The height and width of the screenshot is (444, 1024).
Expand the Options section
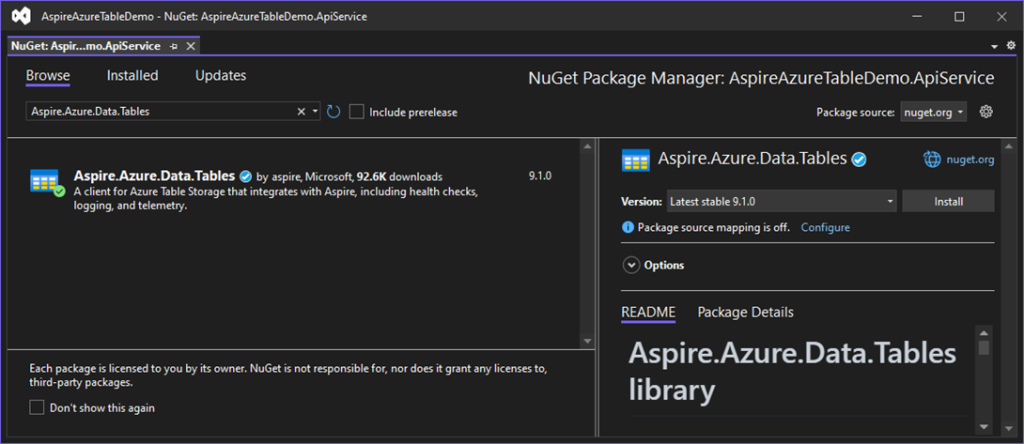632,265
